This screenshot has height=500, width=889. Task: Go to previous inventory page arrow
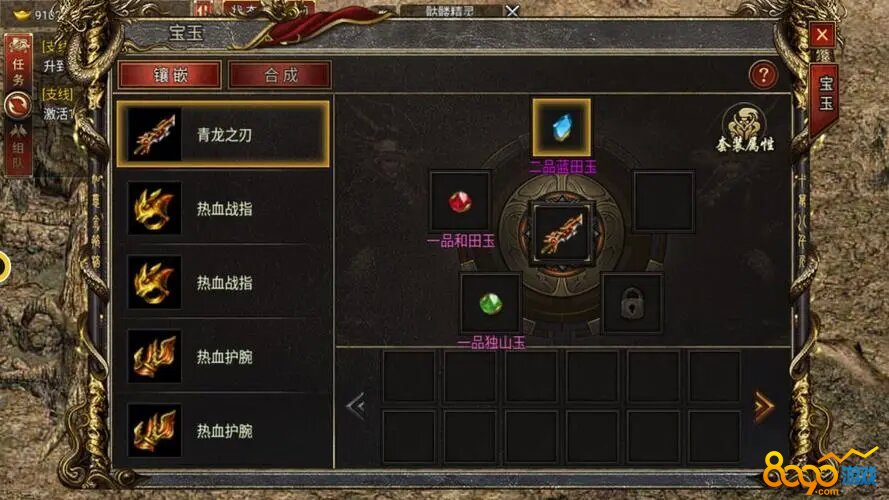pos(357,406)
